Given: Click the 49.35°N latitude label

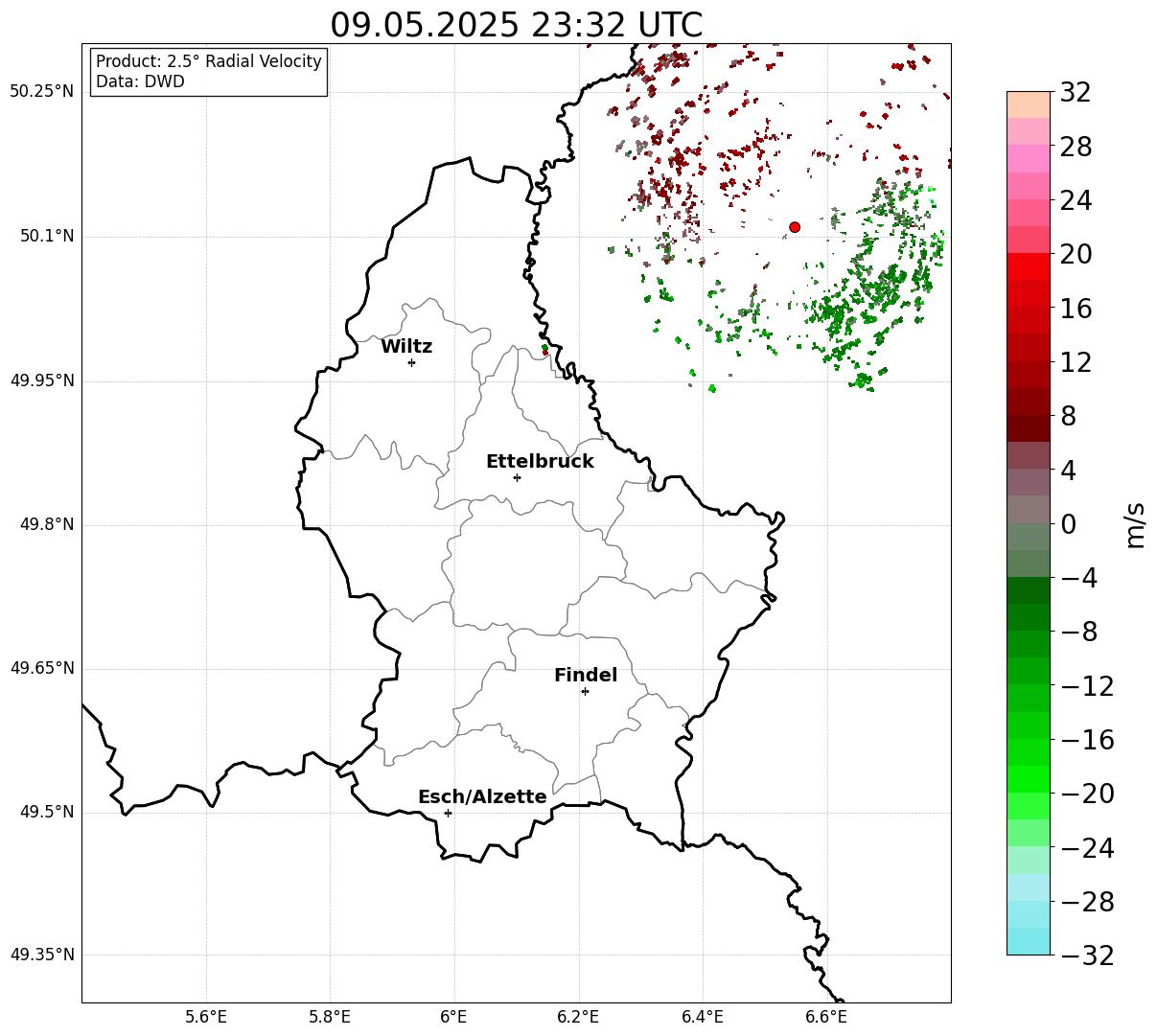Looking at the screenshot, I should click(42, 955).
